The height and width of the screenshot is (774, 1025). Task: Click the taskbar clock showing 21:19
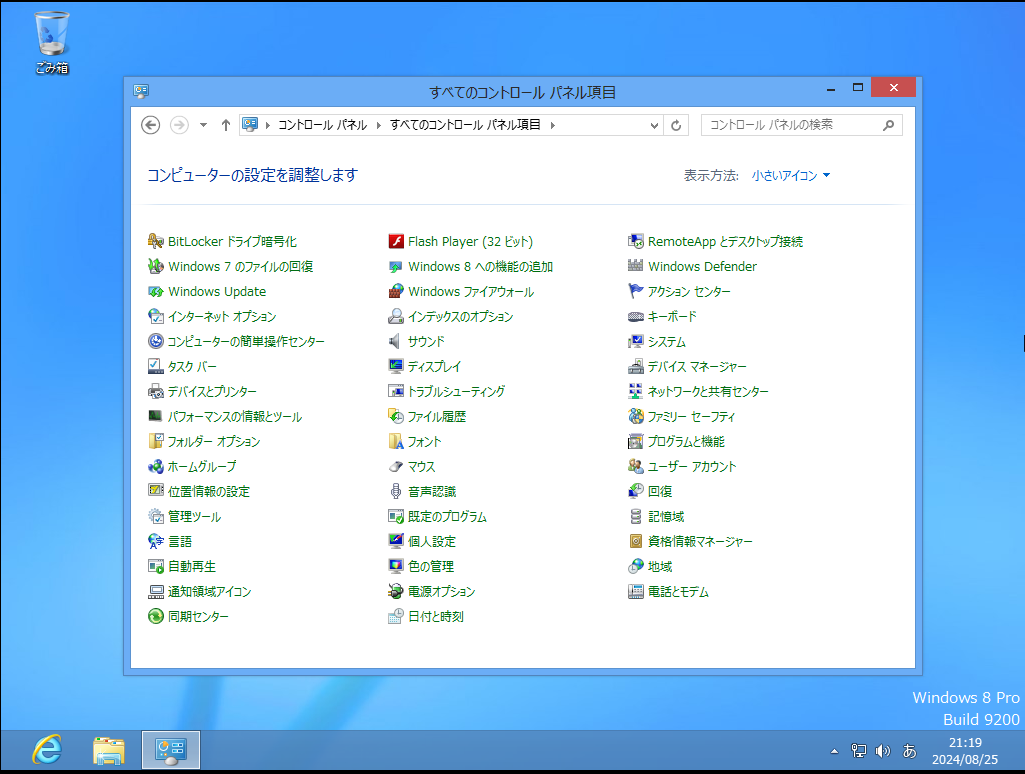tap(965, 751)
